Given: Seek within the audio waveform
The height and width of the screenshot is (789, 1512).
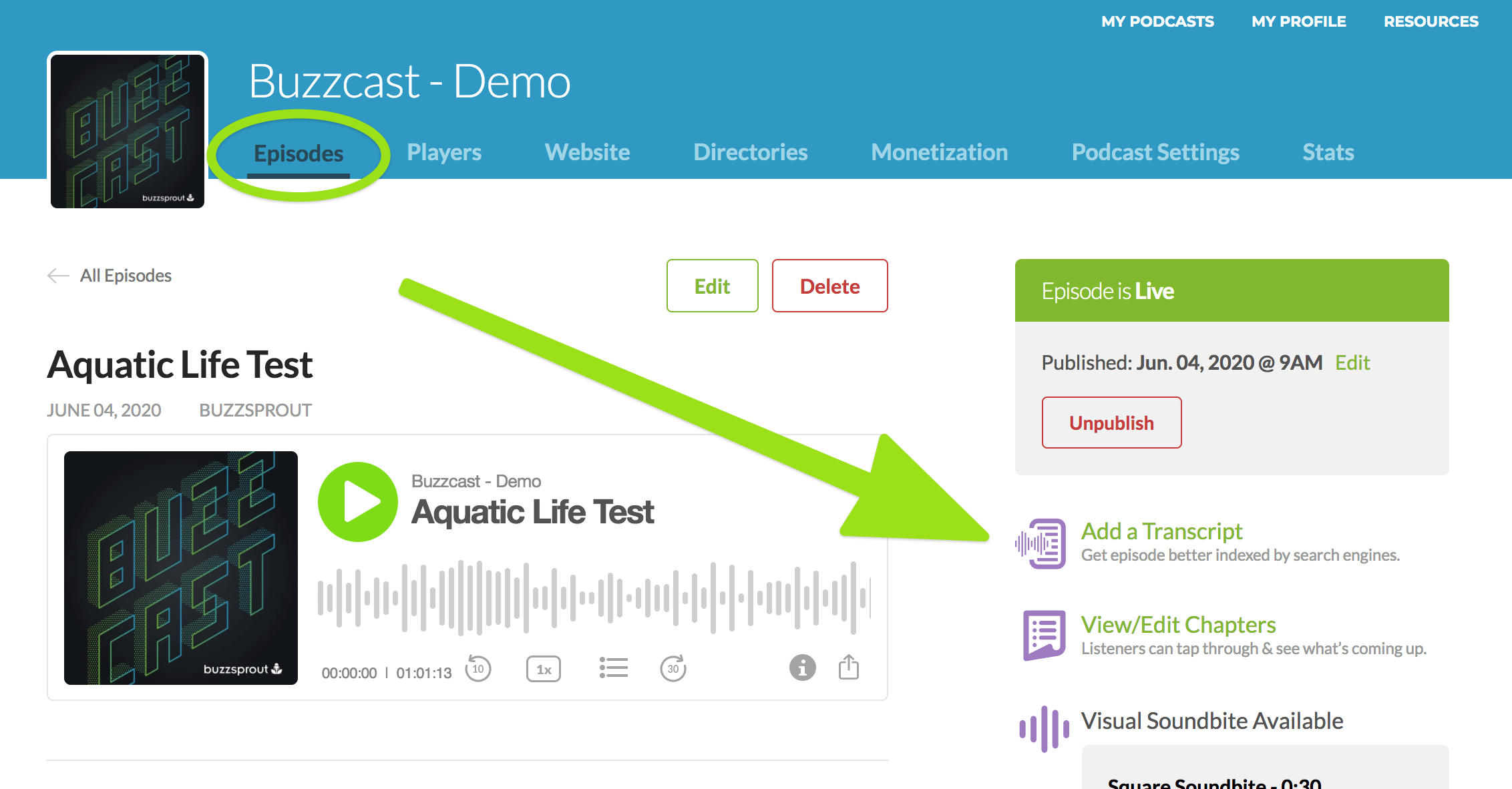Looking at the screenshot, I should click(x=593, y=597).
